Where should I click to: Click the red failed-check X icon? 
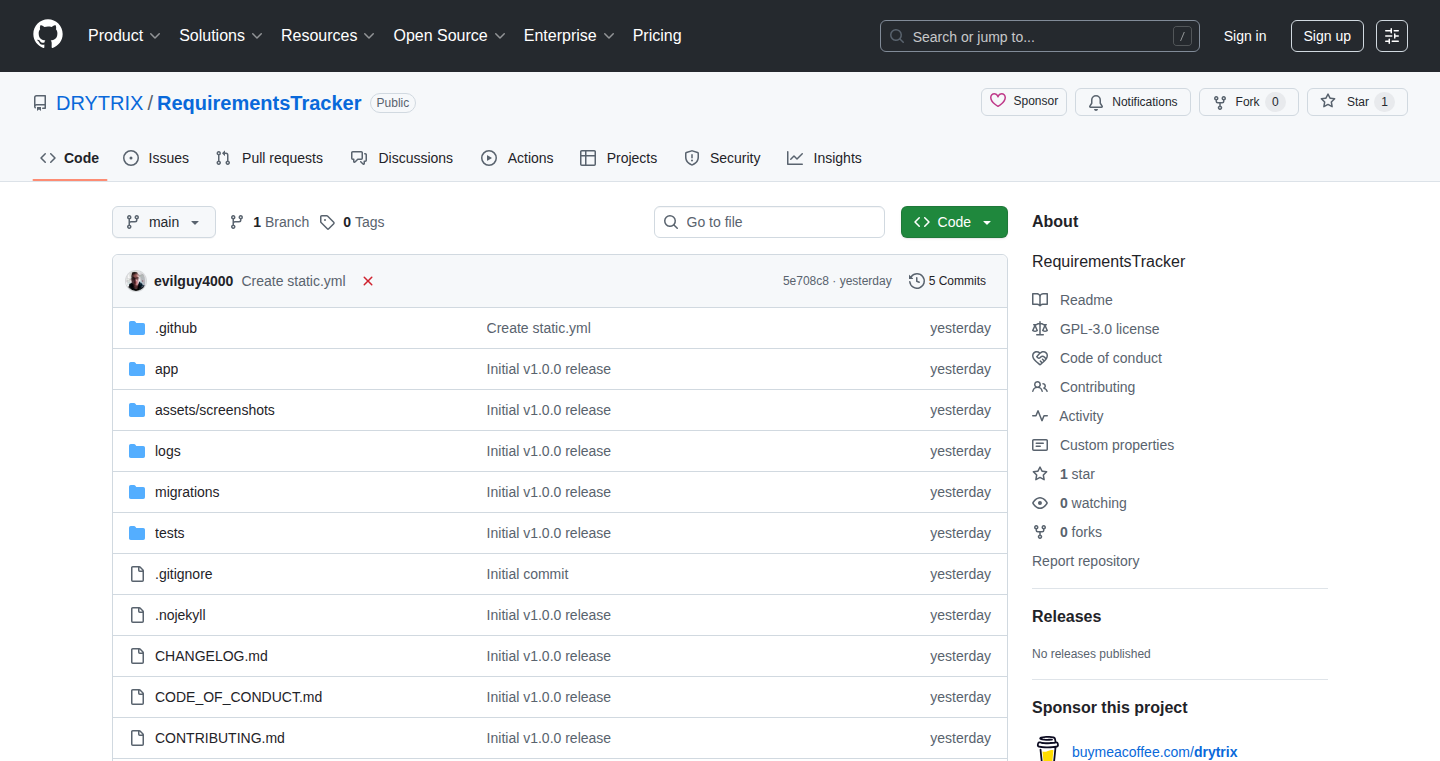click(368, 281)
